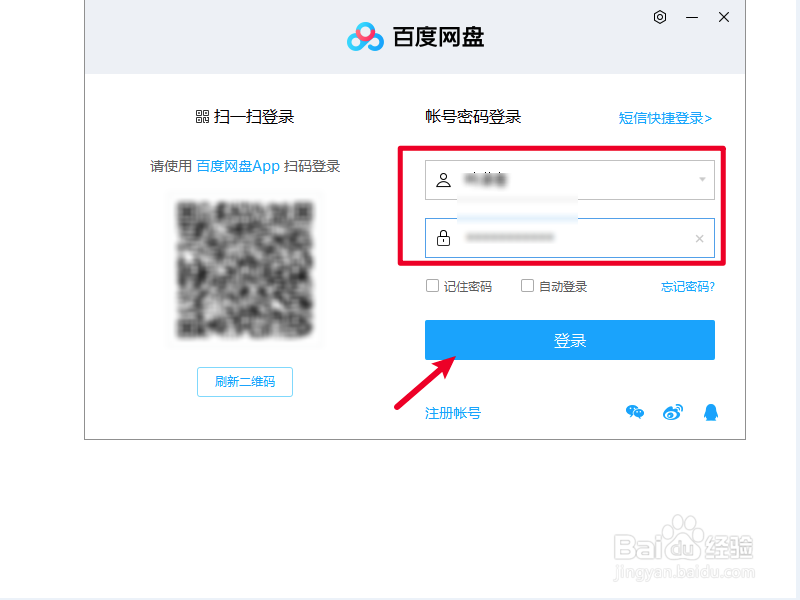The image size is (800, 600).
Task: Click the 刷新二维码 button
Action: point(245,382)
